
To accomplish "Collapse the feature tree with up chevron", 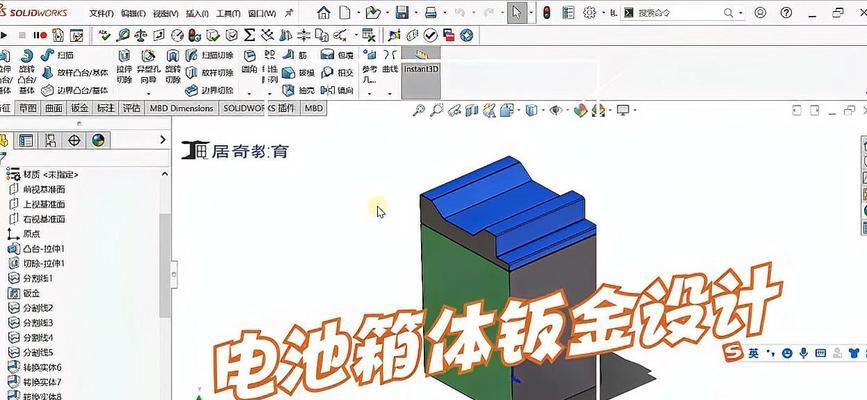I will pos(165,174).
